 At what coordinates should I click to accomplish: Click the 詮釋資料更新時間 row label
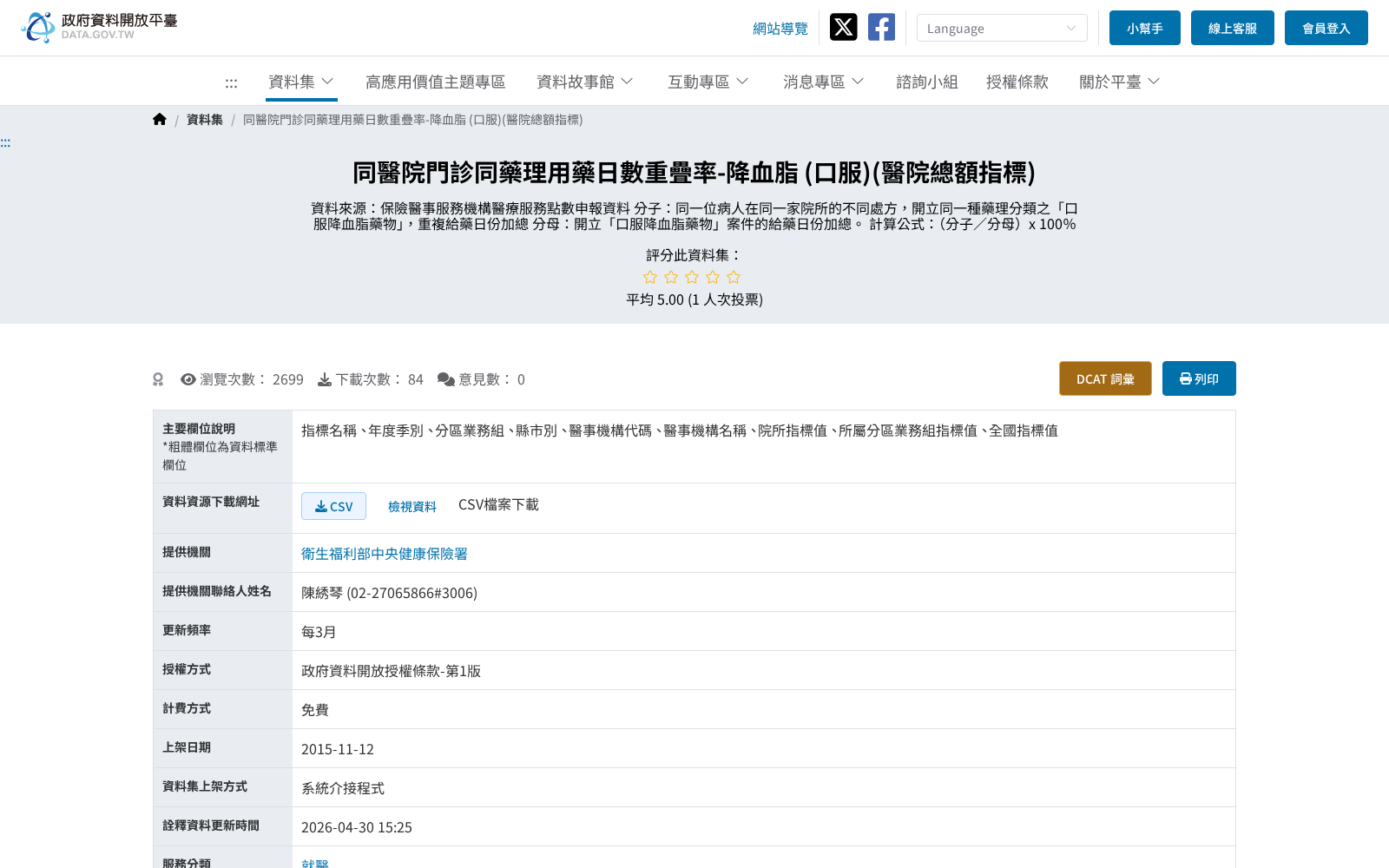point(211,825)
